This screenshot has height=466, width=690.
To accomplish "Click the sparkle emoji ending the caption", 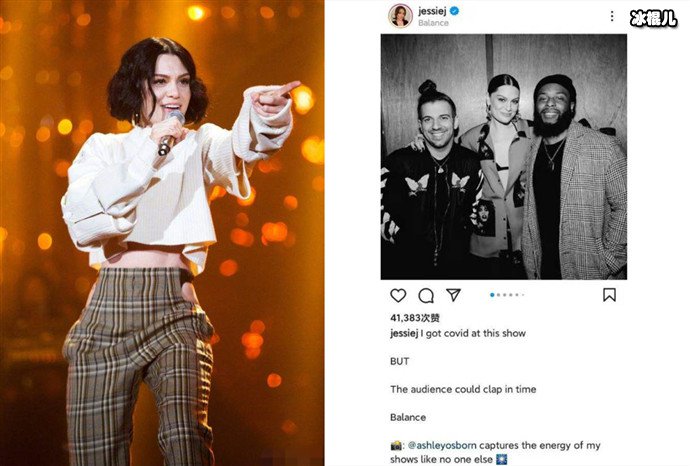I will coord(502,460).
